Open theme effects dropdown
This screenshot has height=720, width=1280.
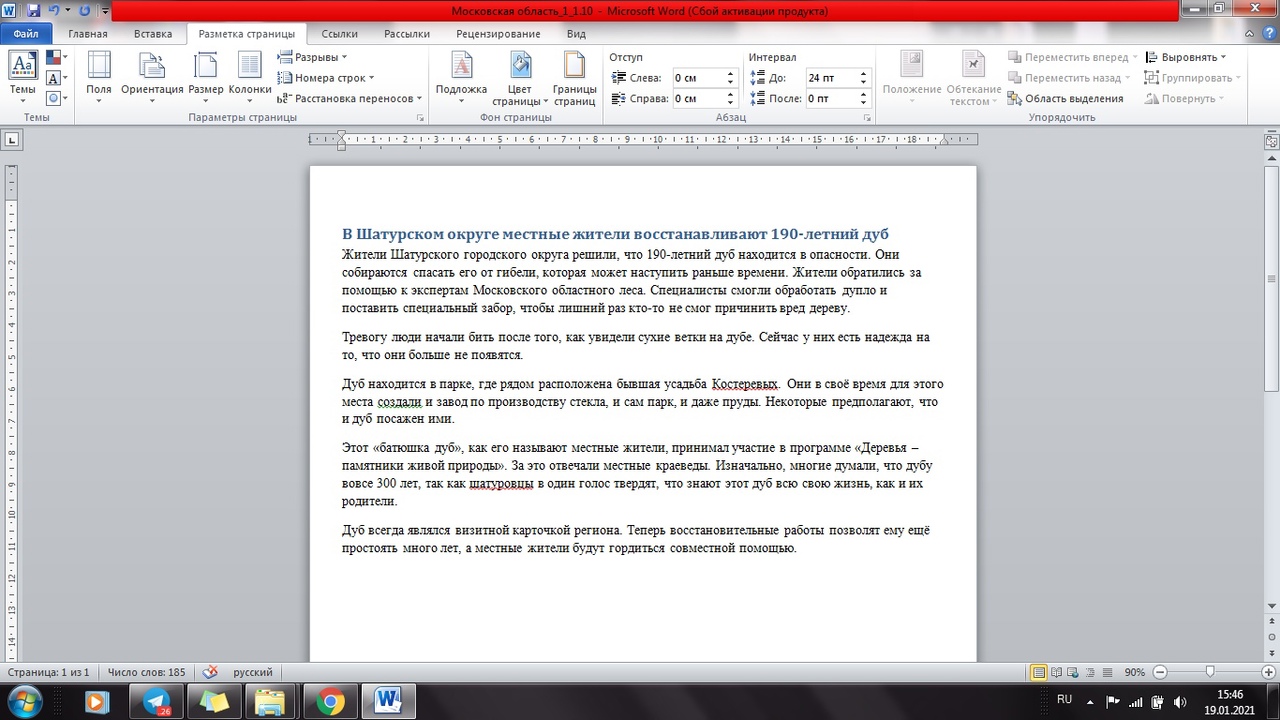(57, 98)
